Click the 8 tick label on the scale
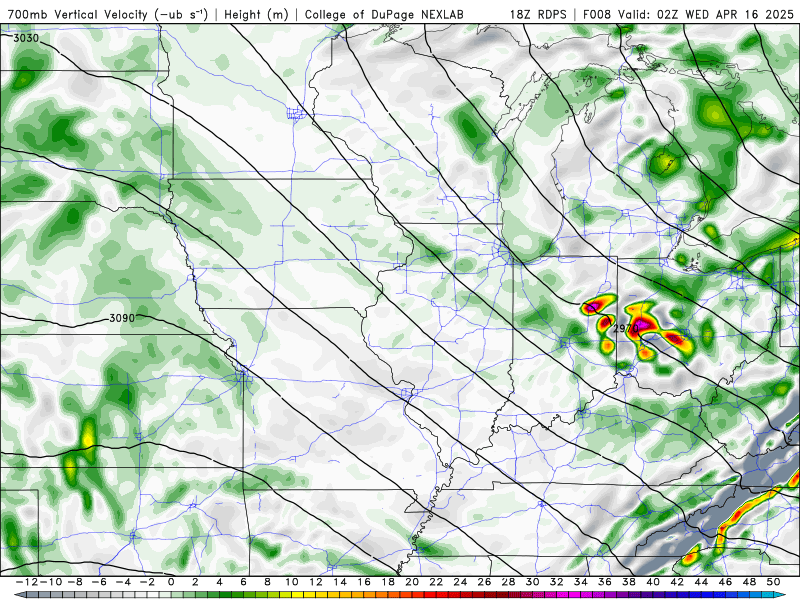Viewport: 800px width, 600px height. point(267,582)
